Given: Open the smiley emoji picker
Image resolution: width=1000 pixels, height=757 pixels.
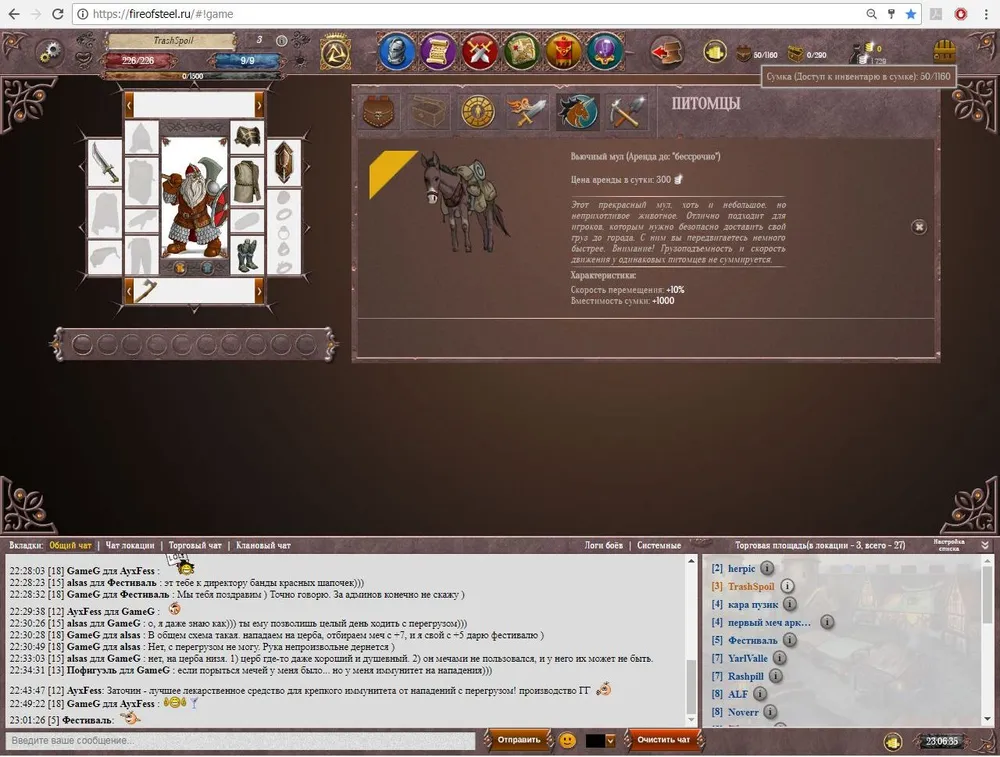Looking at the screenshot, I should coord(567,740).
